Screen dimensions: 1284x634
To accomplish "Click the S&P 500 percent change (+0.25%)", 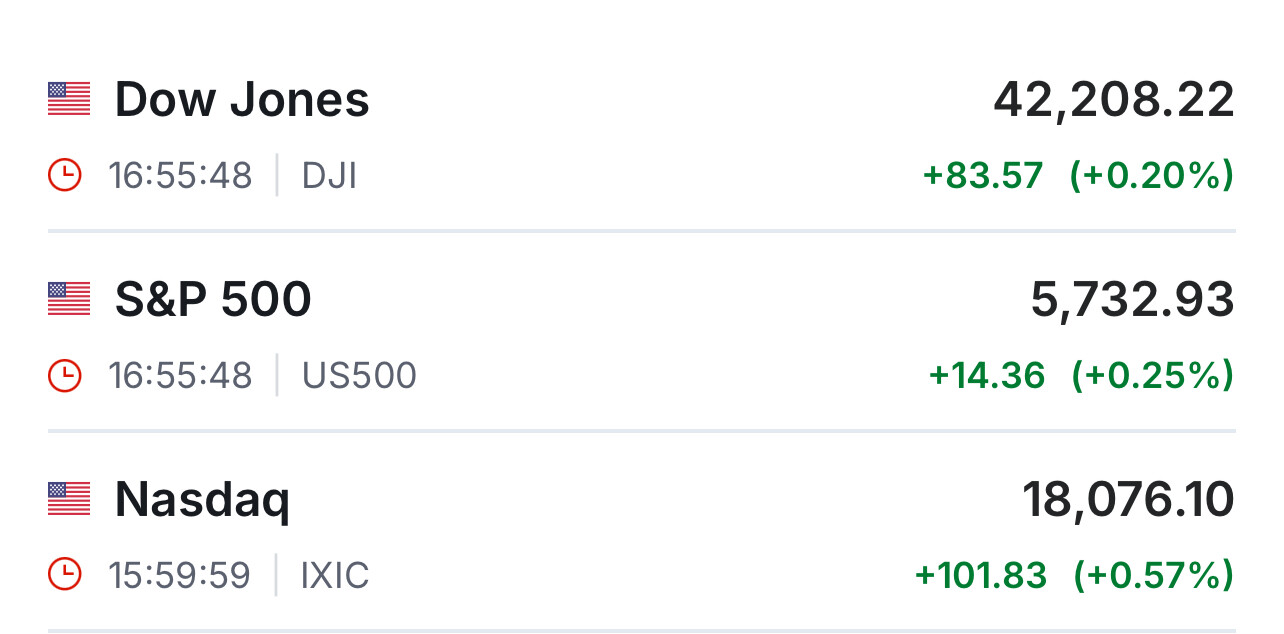I will click(1152, 376).
